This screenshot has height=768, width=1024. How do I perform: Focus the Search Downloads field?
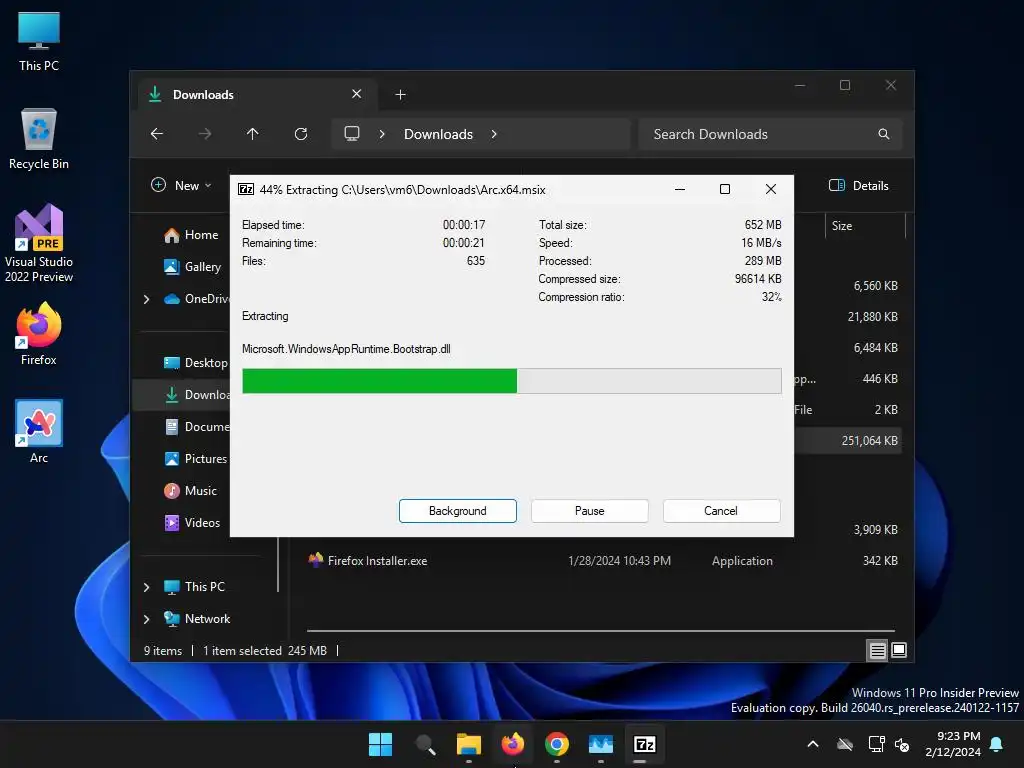(x=771, y=134)
